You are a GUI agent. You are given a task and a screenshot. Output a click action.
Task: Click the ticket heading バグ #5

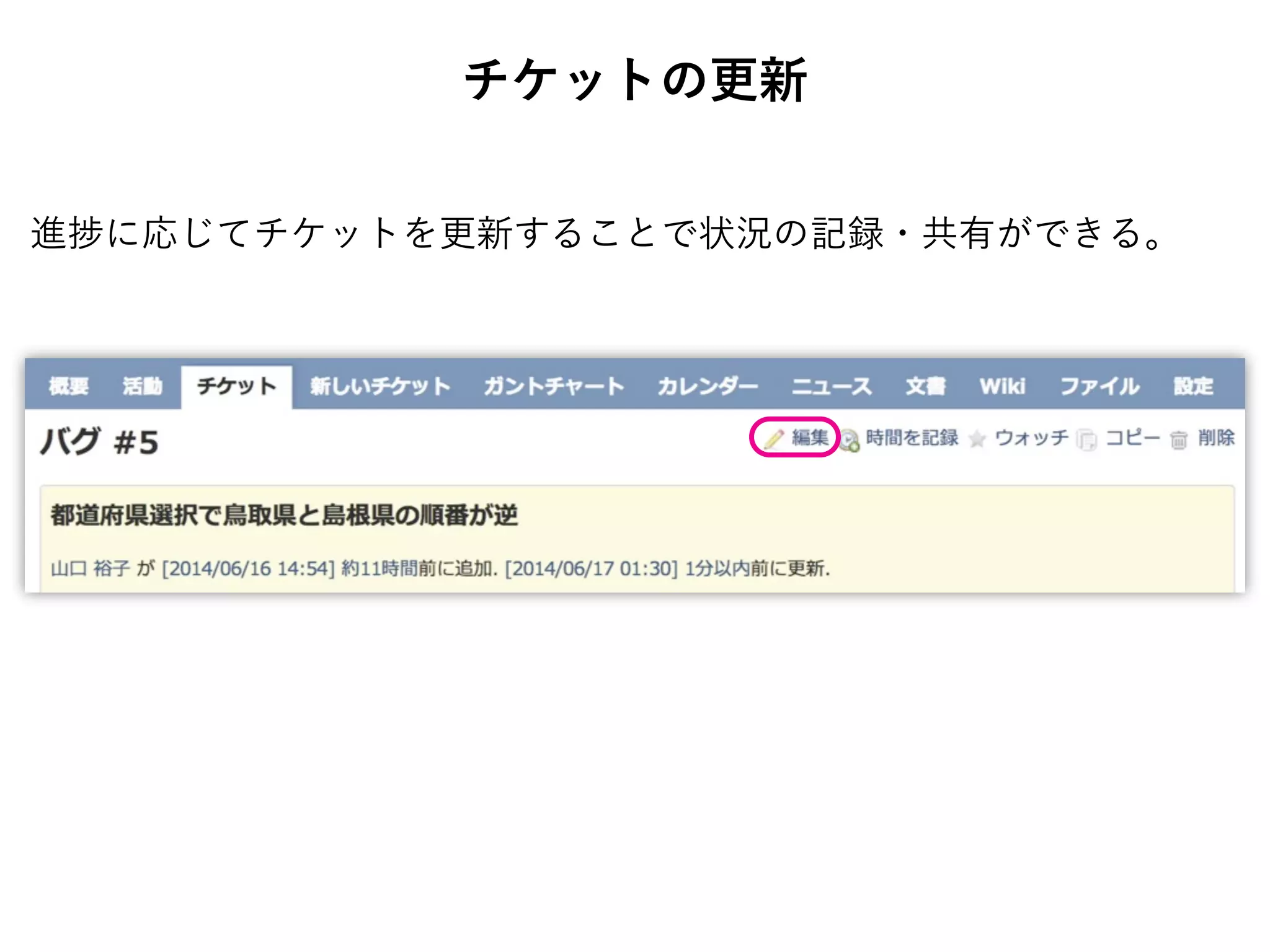coord(99,442)
